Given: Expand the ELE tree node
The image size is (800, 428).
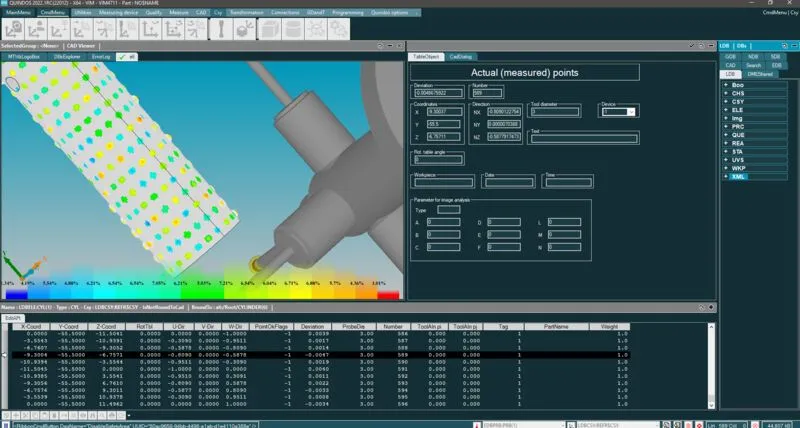Looking at the screenshot, I should 725,110.
